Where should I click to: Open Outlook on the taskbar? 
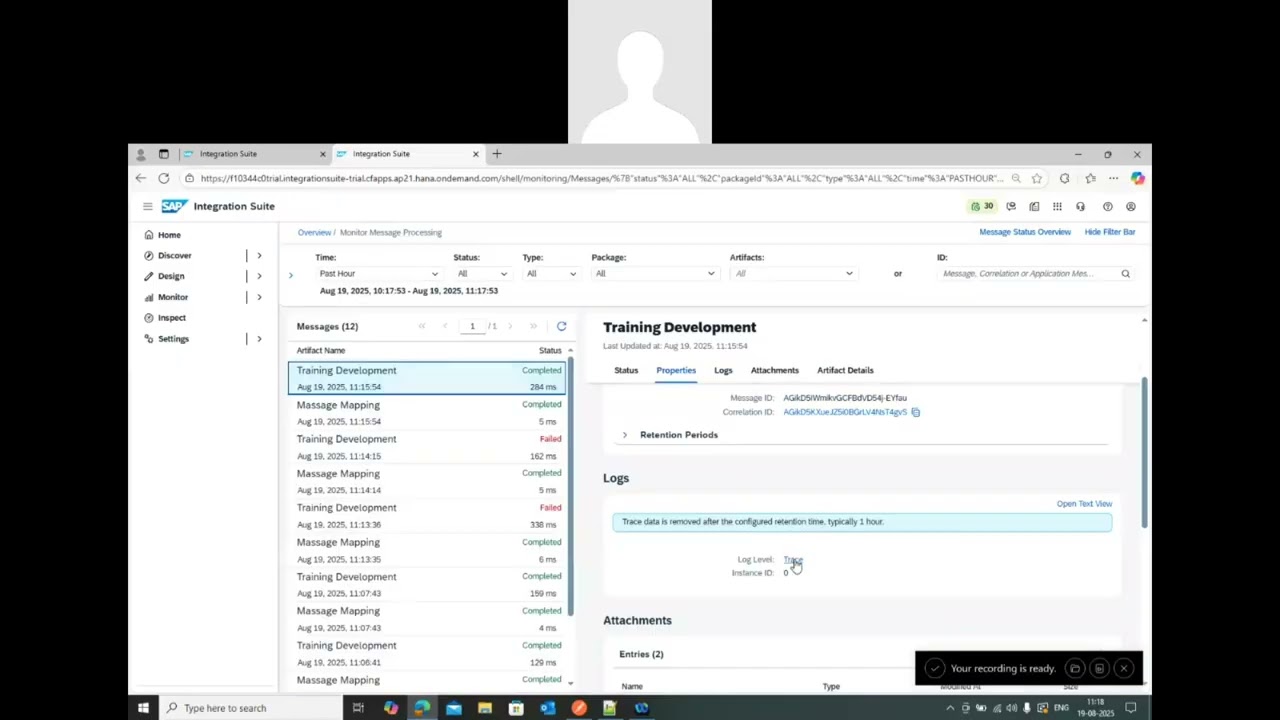pos(547,708)
